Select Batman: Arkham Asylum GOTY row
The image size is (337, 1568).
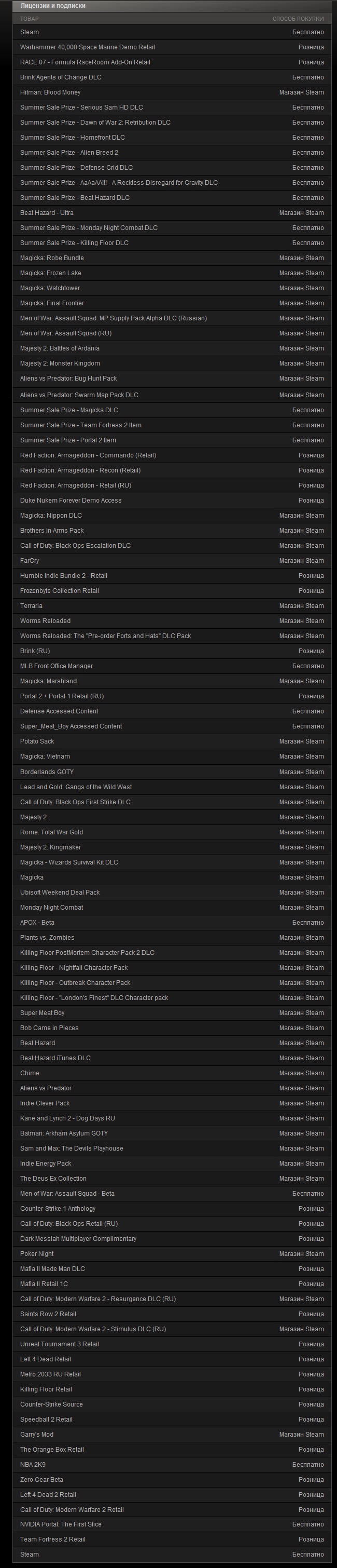(x=64, y=1133)
